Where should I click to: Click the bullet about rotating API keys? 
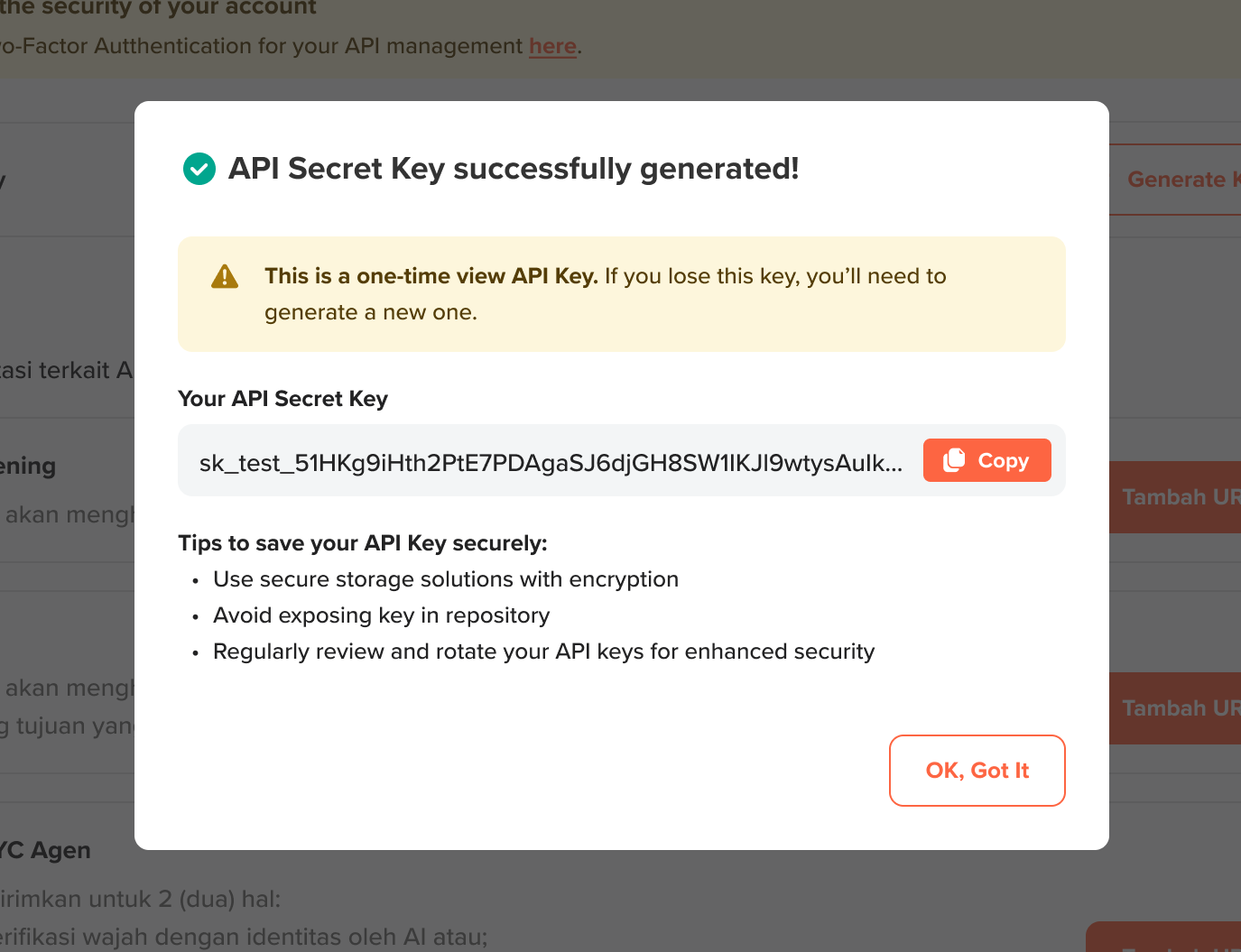click(543, 651)
